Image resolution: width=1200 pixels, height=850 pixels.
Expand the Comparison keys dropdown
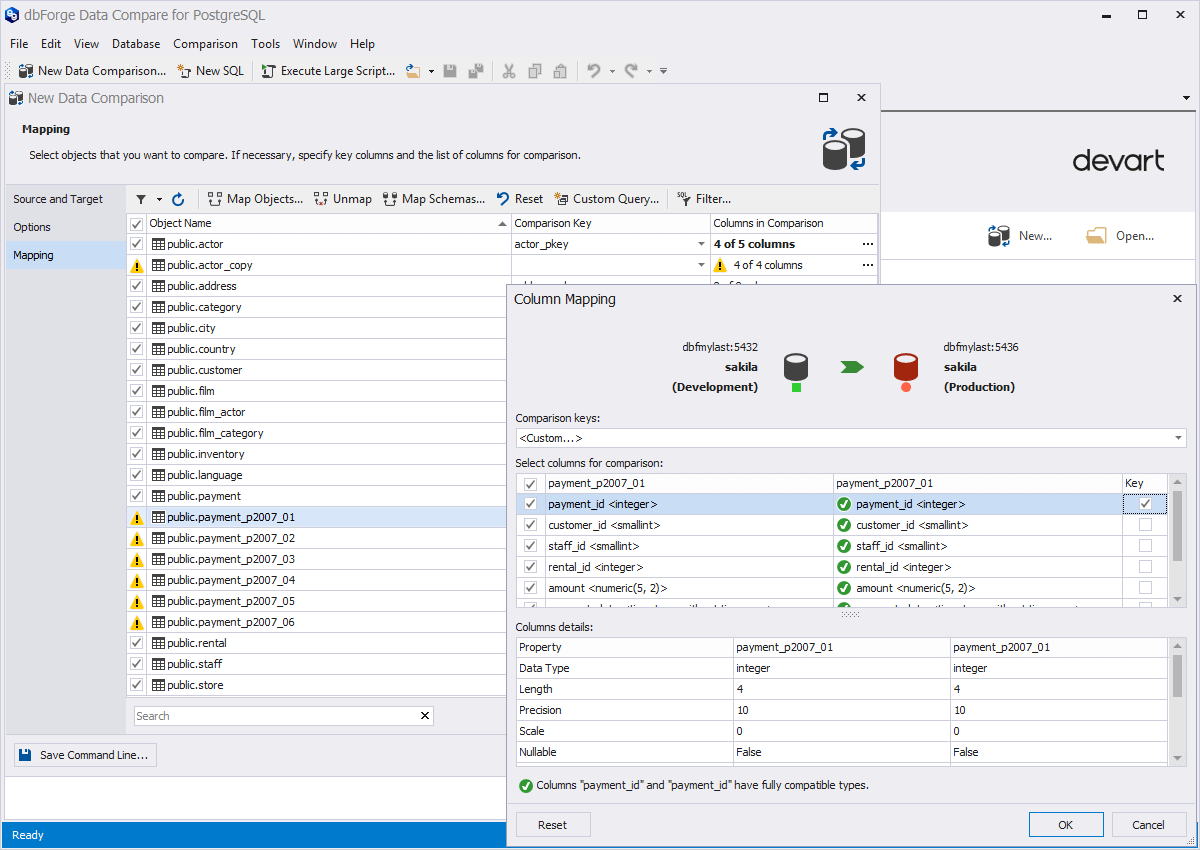(x=1176, y=438)
